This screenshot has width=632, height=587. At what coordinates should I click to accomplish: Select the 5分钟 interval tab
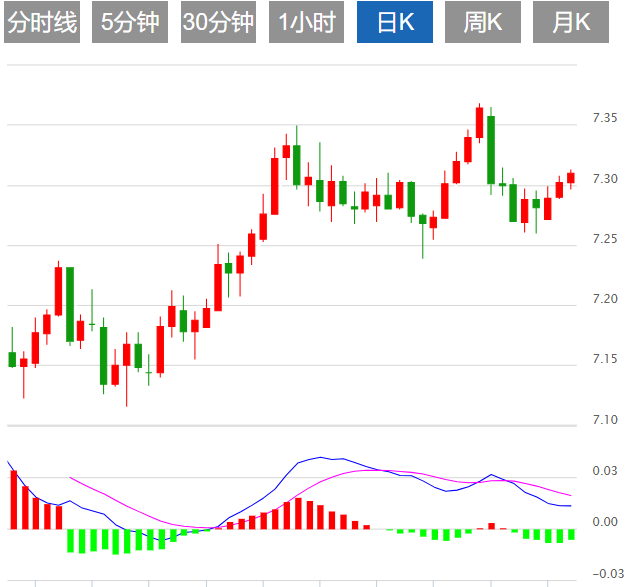(130, 22)
